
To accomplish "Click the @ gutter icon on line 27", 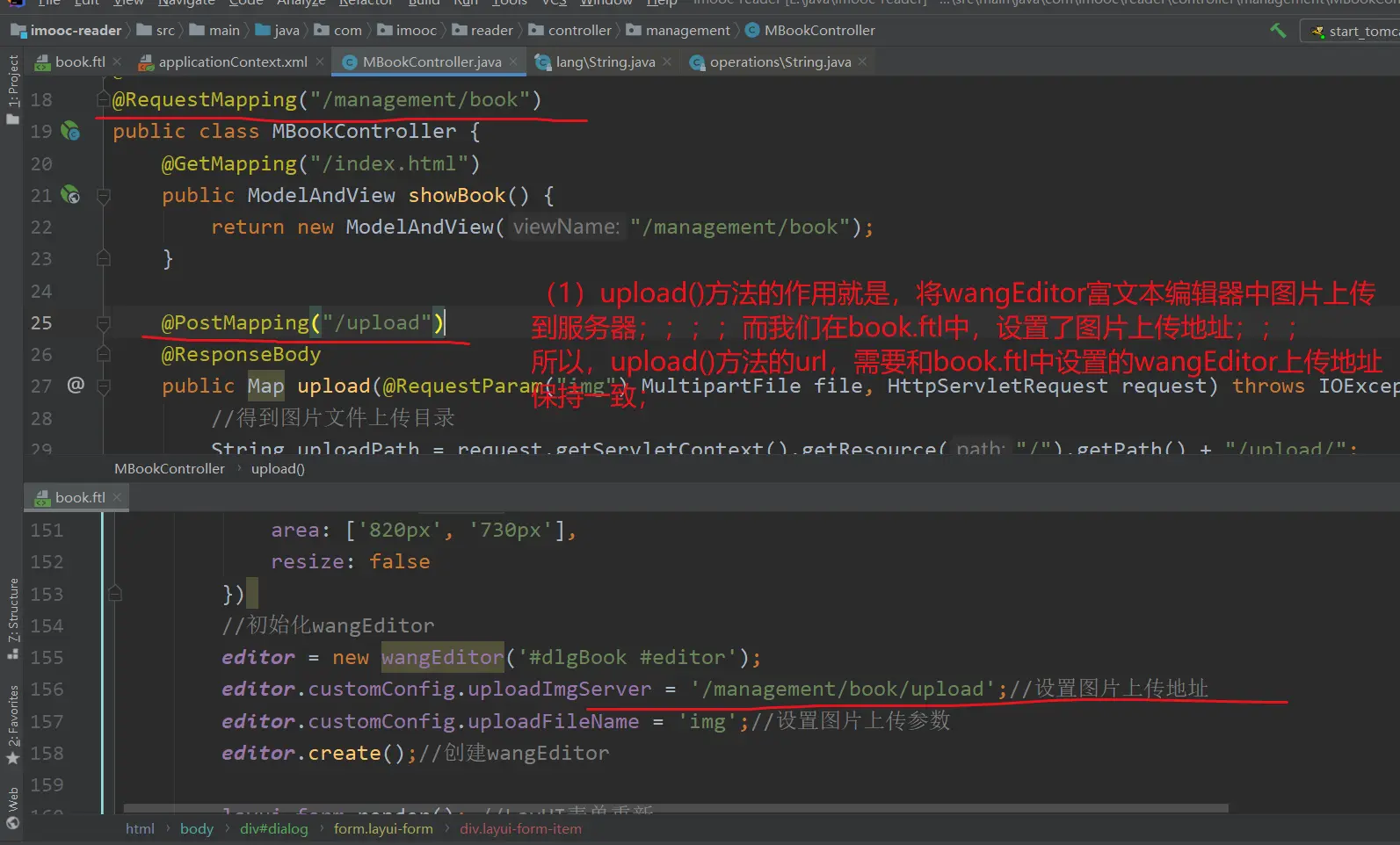I will (x=76, y=385).
